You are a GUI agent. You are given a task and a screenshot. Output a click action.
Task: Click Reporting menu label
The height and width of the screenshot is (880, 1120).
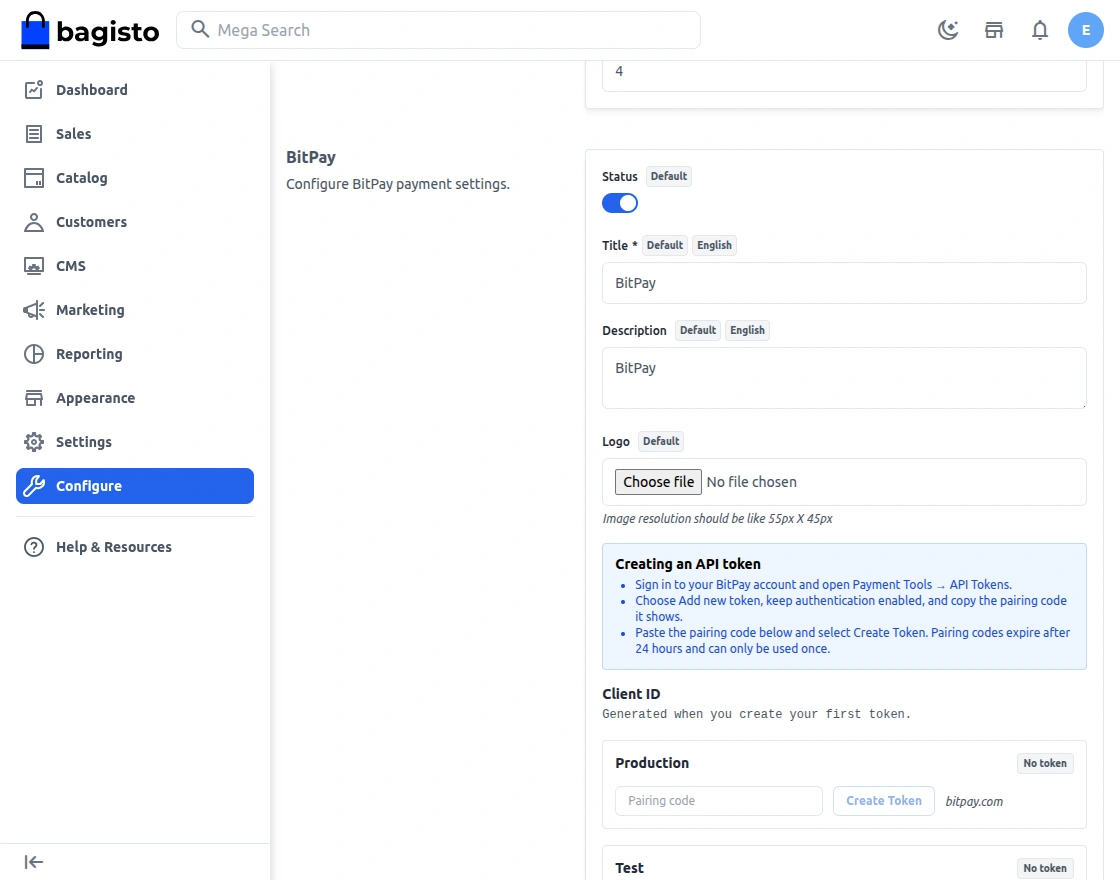[89, 354]
